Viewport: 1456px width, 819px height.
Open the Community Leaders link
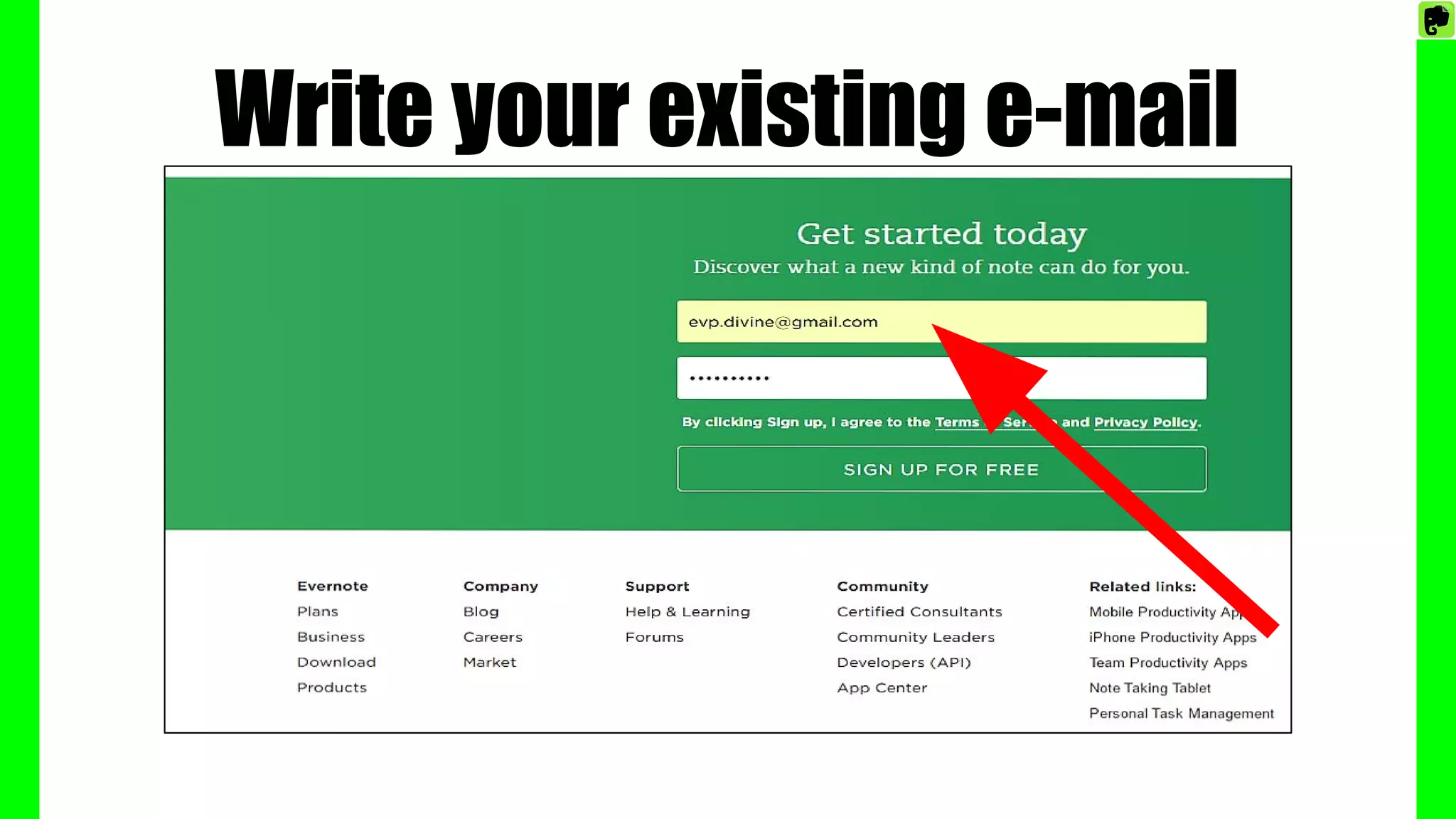pos(916,637)
